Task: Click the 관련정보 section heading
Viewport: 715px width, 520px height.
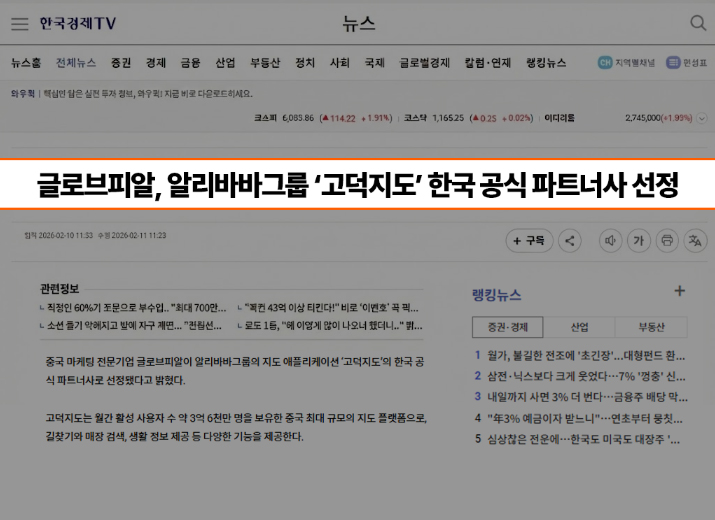Action: [59, 288]
